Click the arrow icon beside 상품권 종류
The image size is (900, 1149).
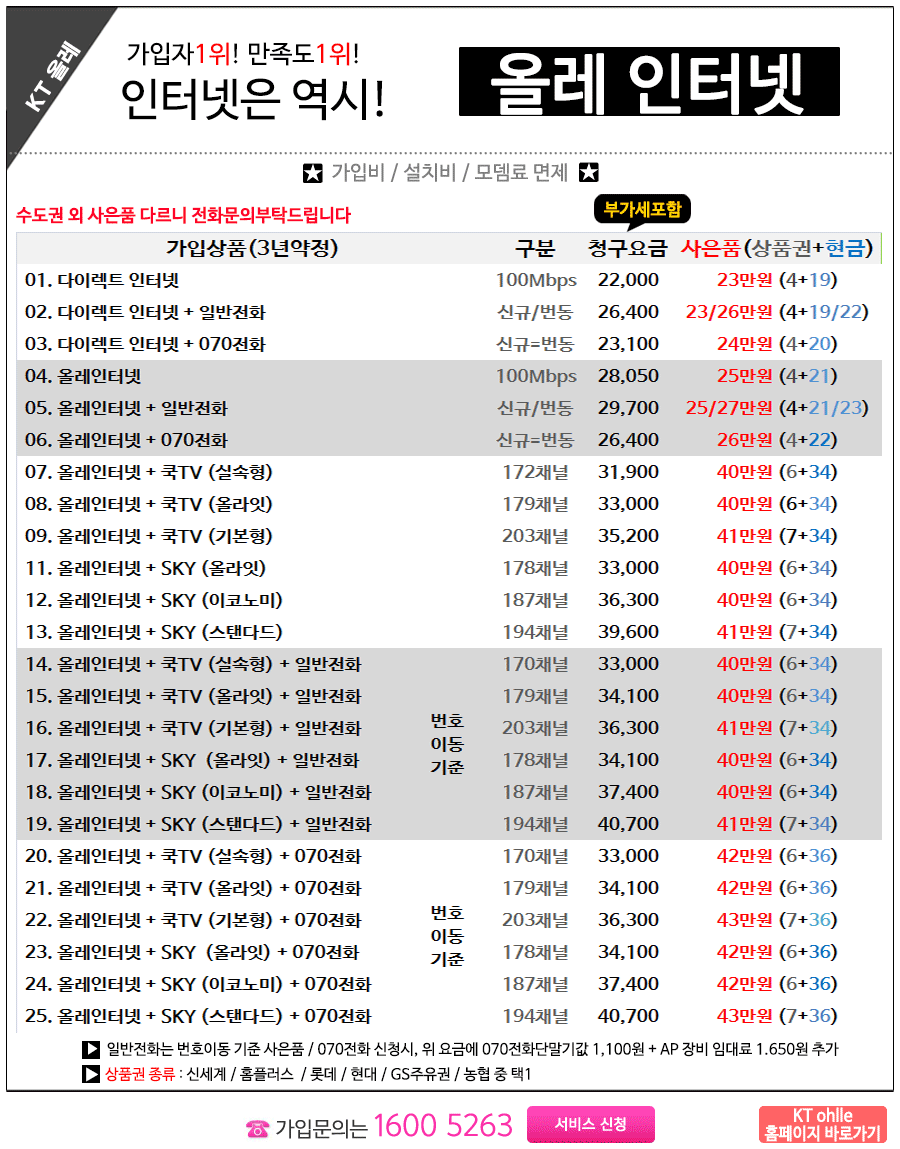point(90,1075)
